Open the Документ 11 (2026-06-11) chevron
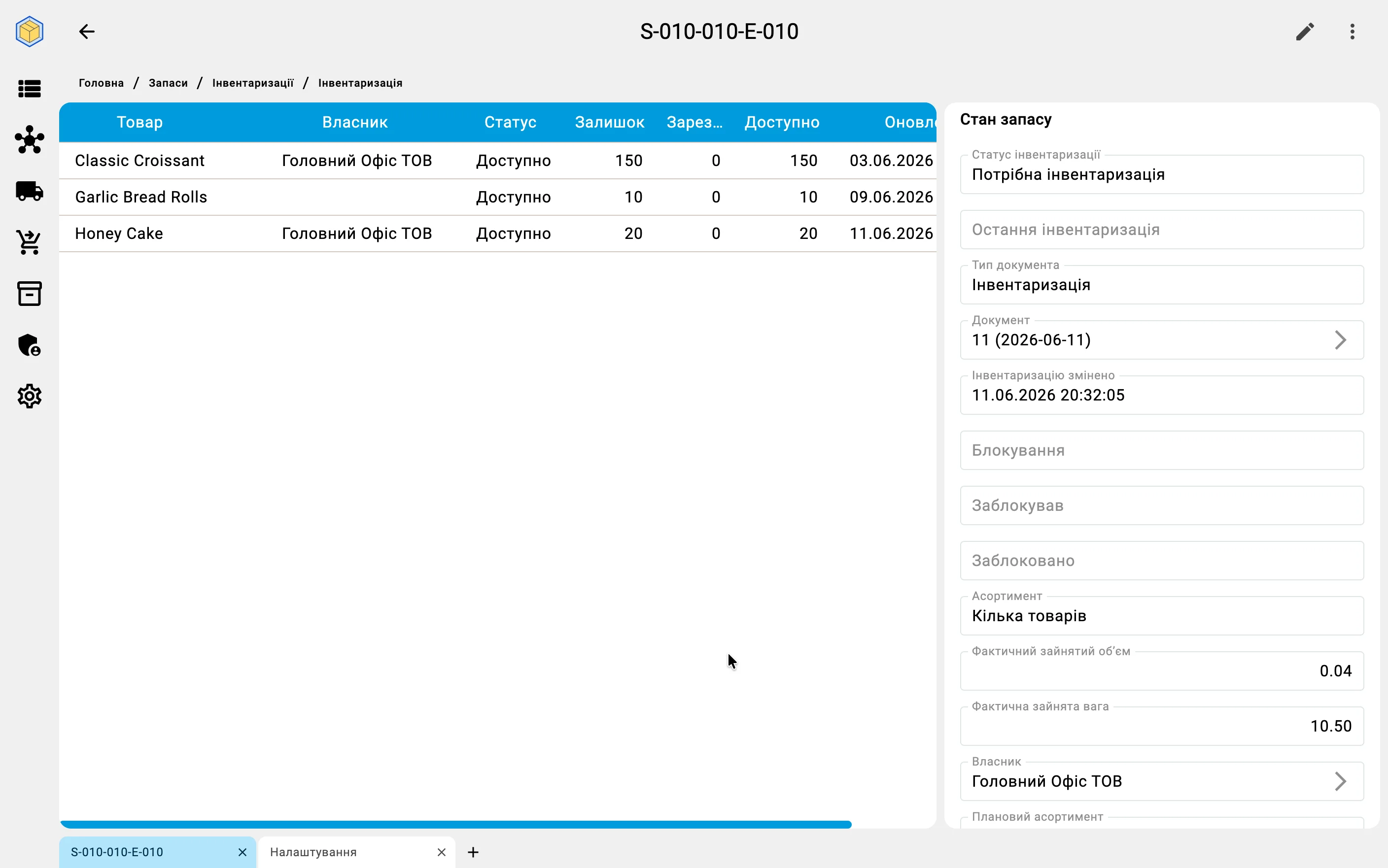 click(1340, 340)
